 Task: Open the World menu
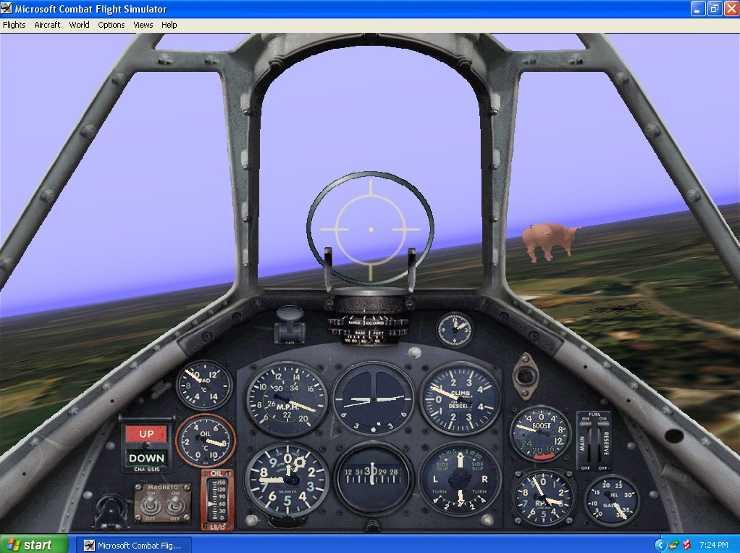[x=79, y=25]
